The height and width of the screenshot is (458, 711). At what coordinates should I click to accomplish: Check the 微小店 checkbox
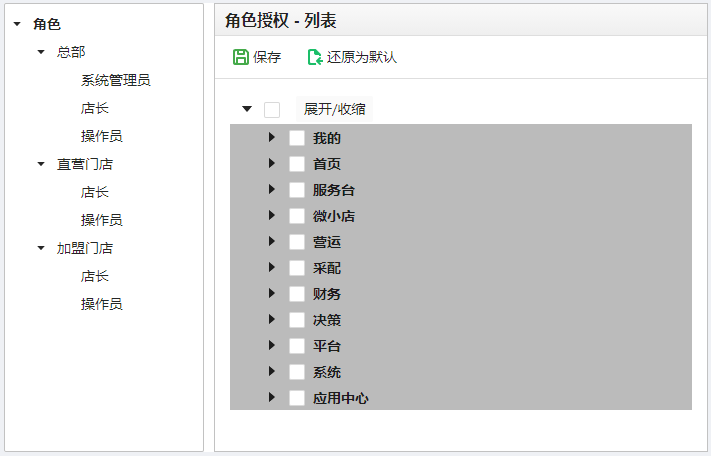tap(297, 216)
